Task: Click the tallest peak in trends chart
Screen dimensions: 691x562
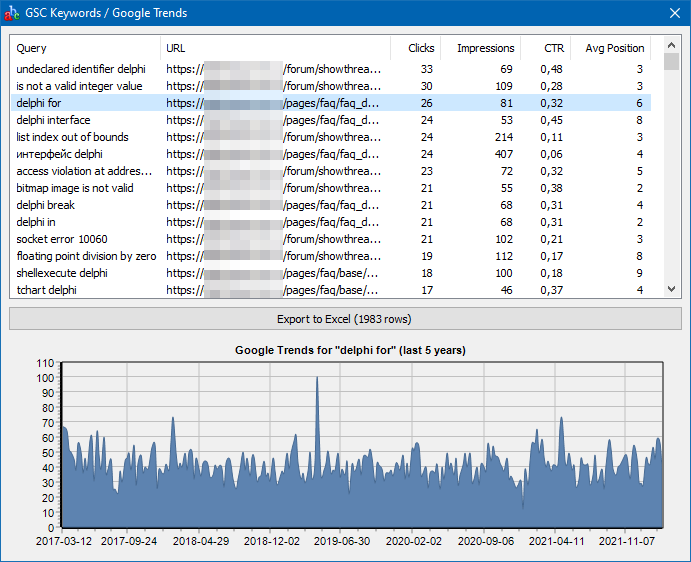Action: (x=317, y=380)
